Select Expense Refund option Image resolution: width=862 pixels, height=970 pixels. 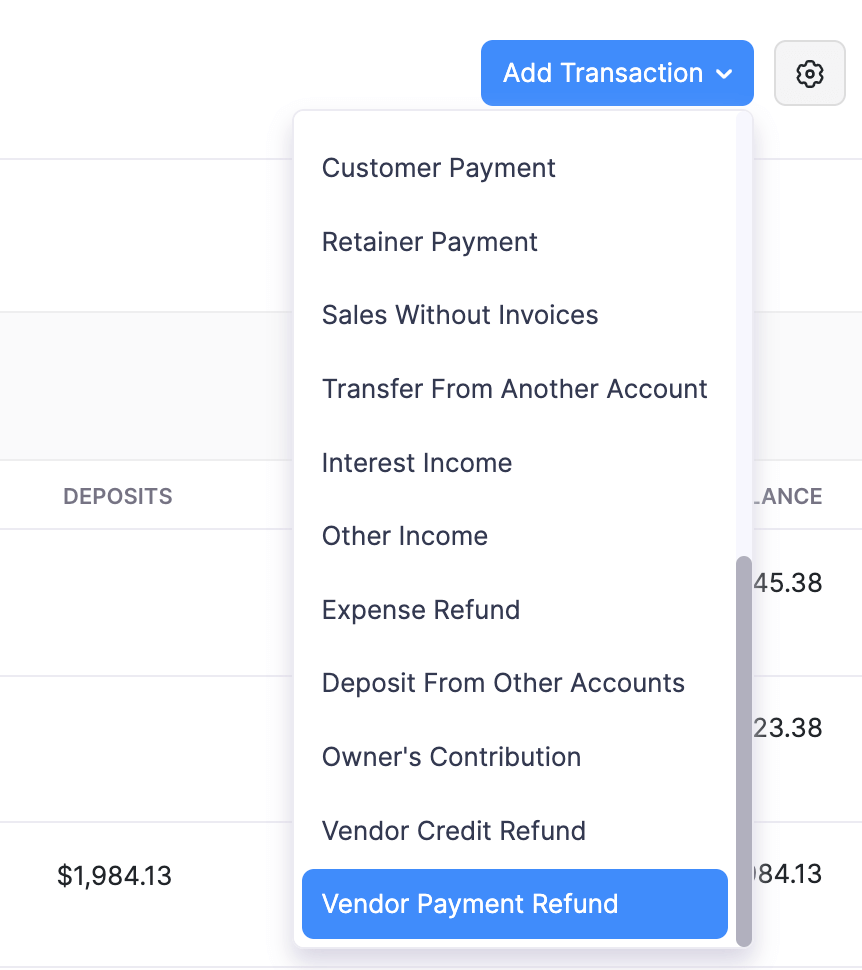tap(420, 610)
